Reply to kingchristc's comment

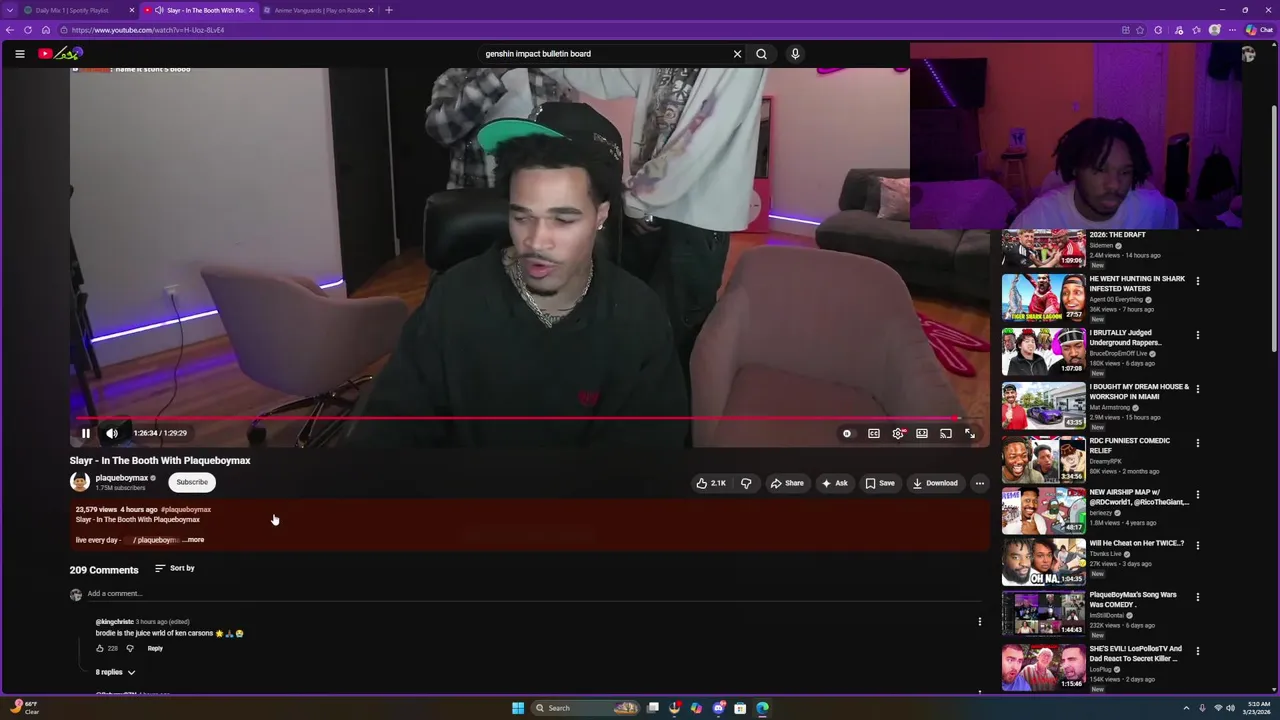[x=155, y=648]
